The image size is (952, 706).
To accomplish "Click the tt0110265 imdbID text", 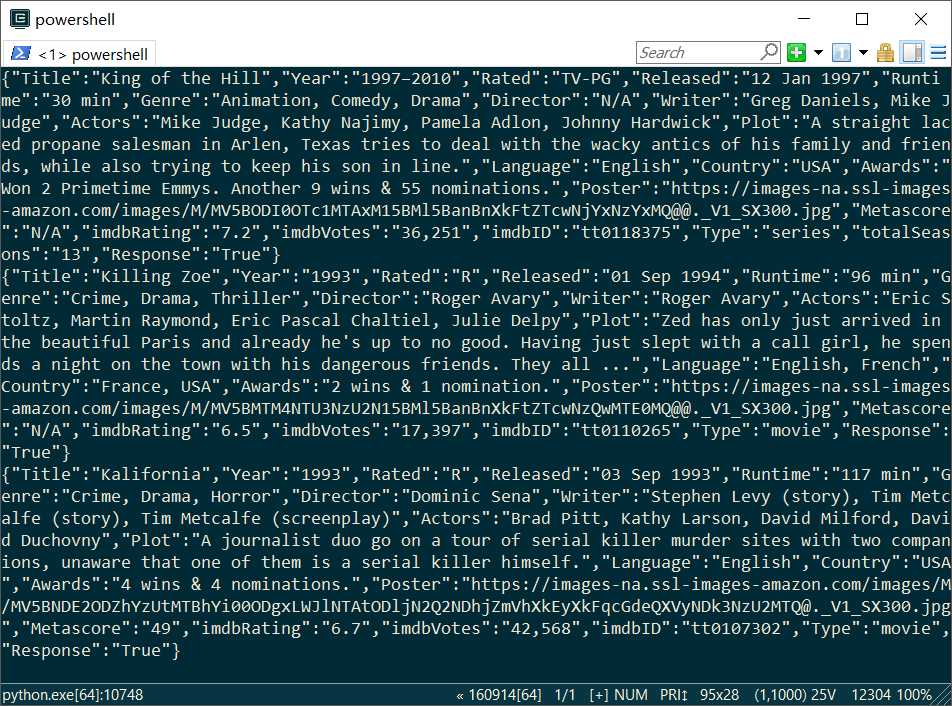I will (625, 430).
